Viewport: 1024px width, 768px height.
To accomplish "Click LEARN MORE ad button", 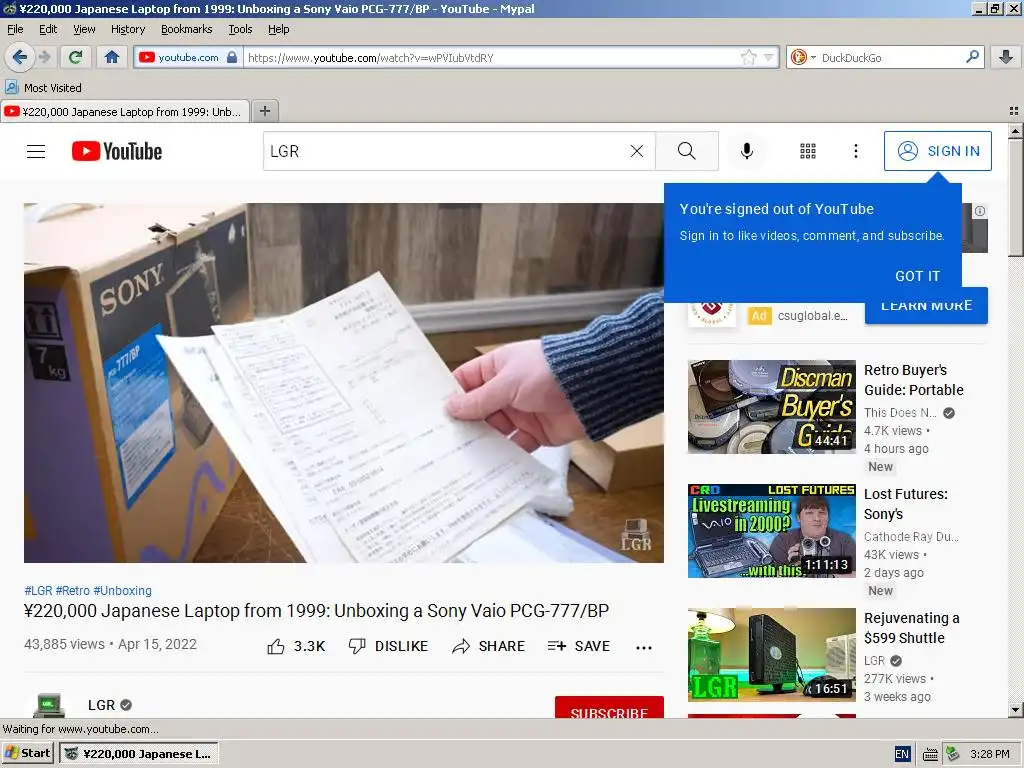I will (x=927, y=310).
